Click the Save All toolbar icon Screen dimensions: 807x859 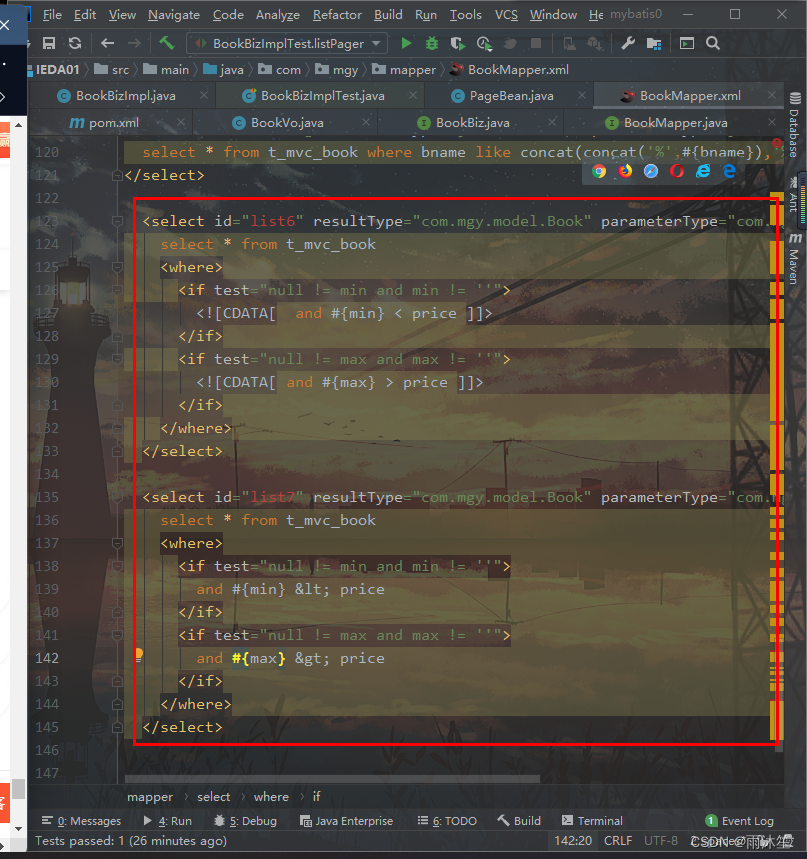pyautogui.click(x=49, y=43)
